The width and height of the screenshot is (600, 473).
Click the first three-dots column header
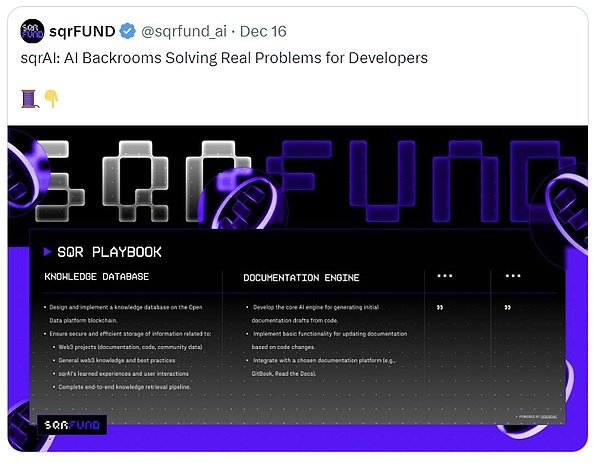pyautogui.click(x=445, y=276)
